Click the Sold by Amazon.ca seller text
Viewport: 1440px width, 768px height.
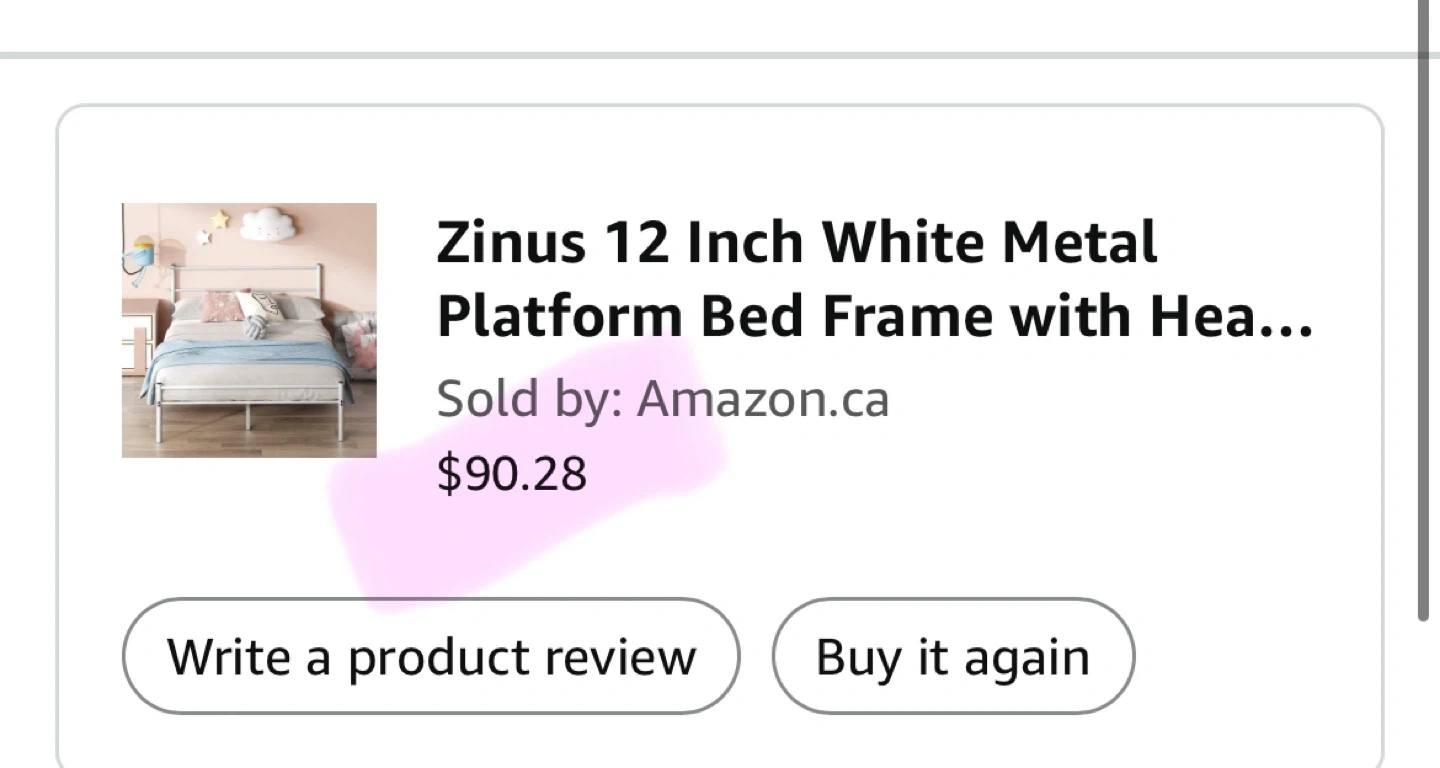point(662,399)
